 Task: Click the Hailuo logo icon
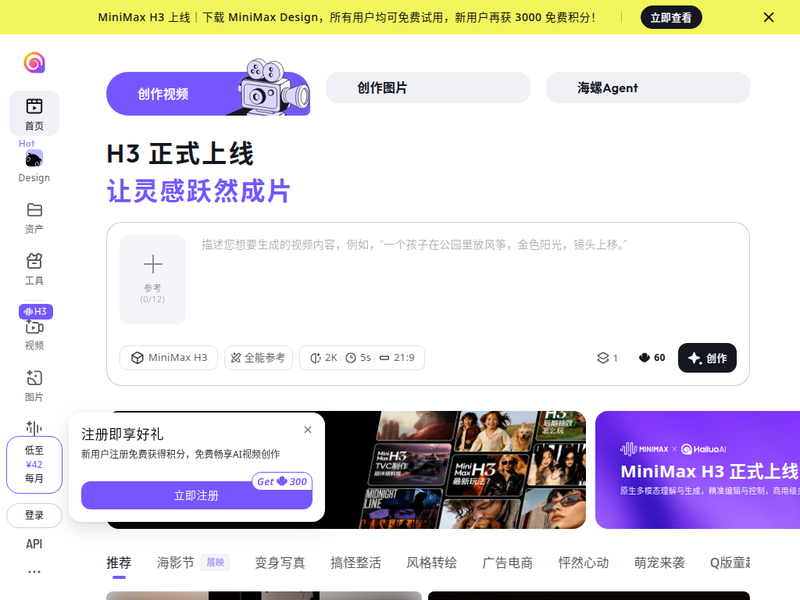pyautogui.click(x=34, y=63)
